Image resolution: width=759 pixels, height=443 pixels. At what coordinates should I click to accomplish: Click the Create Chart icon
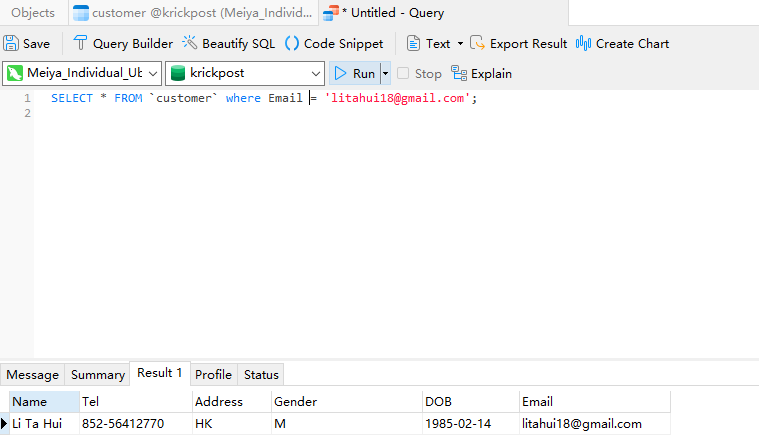pos(584,44)
